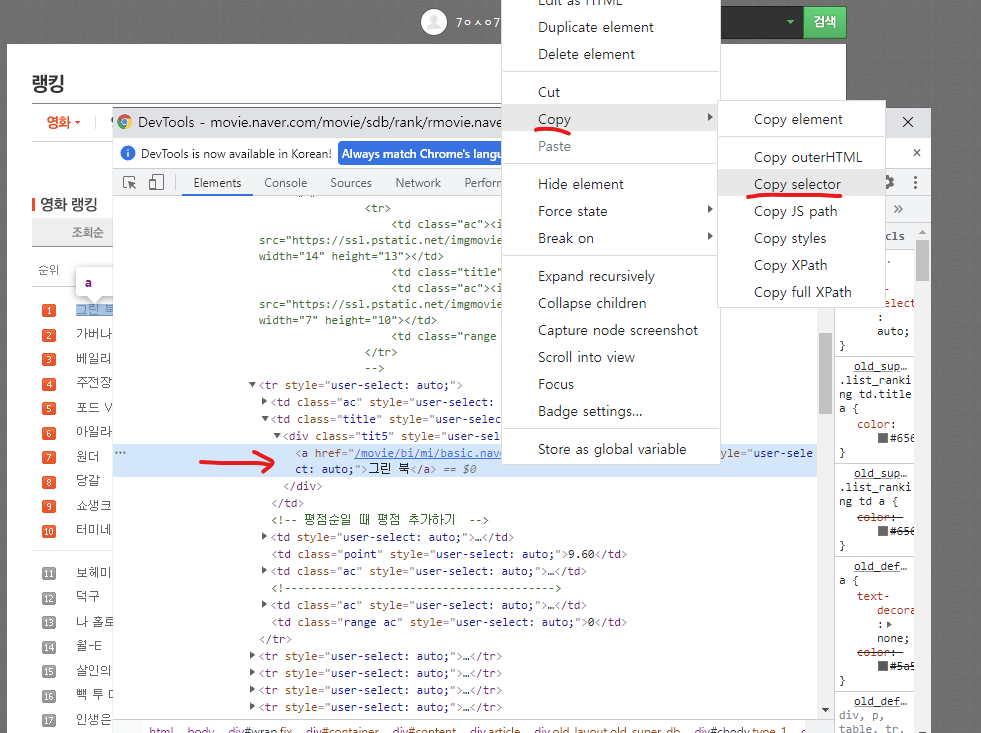Click Always match Chrome's language button
Viewport: 981px width, 733px height.
pyautogui.click(x=420, y=153)
